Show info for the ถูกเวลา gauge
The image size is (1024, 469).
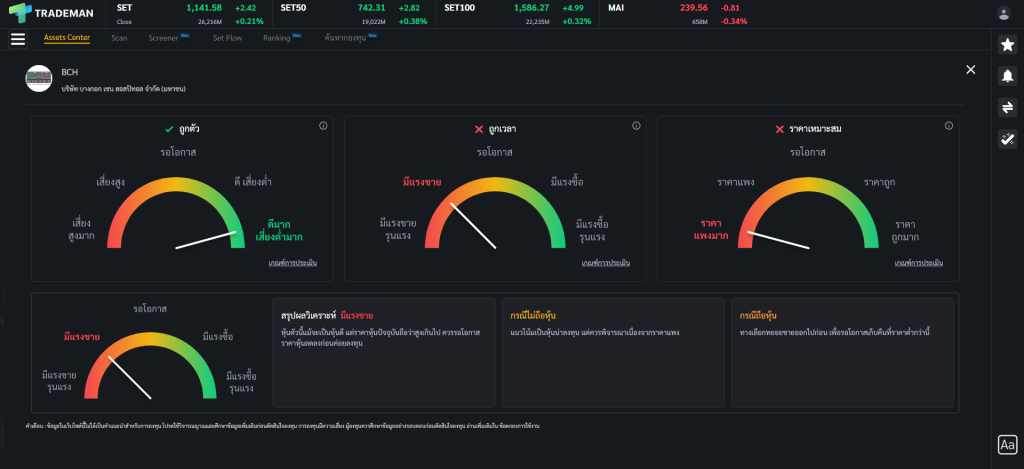point(637,126)
